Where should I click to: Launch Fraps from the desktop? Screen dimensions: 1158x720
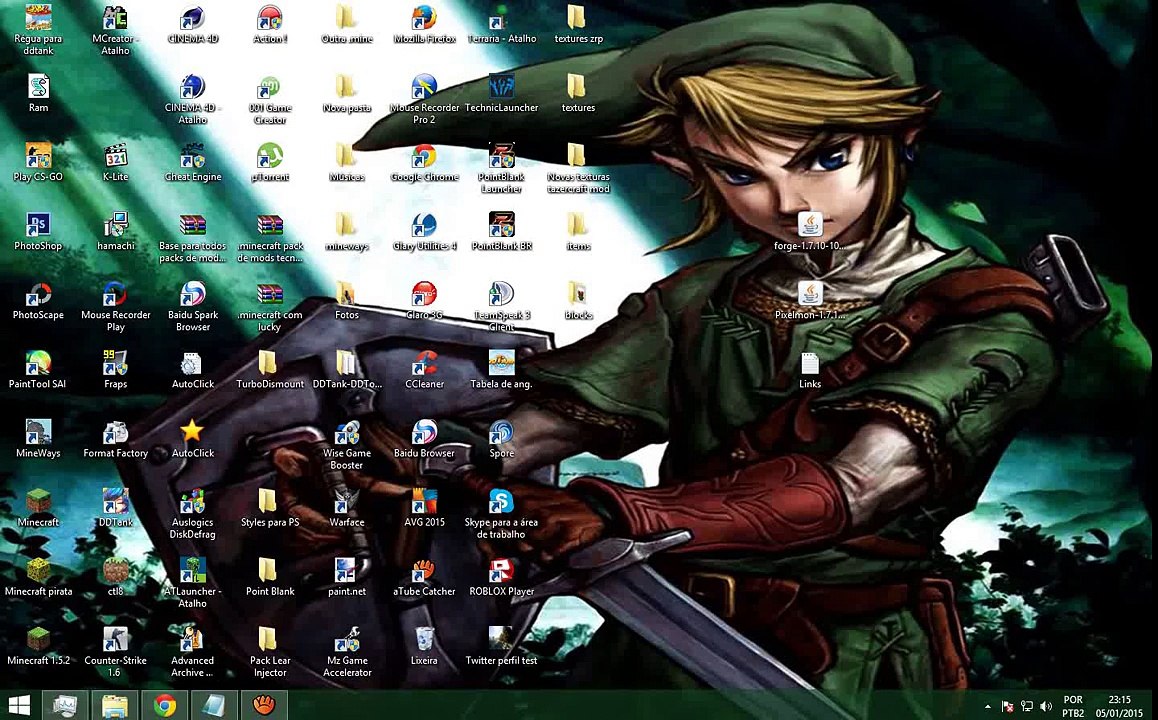(115, 363)
